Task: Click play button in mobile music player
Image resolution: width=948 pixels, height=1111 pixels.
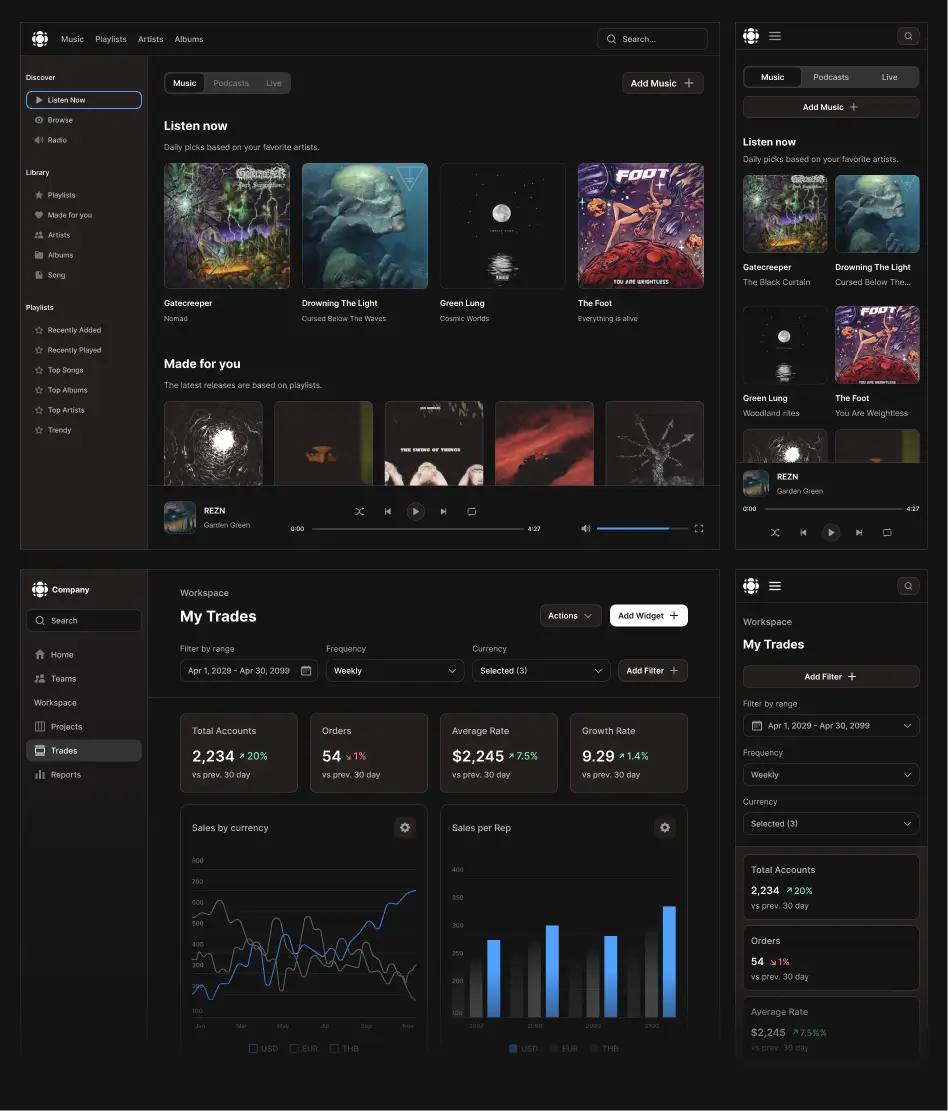Action: point(830,532)
